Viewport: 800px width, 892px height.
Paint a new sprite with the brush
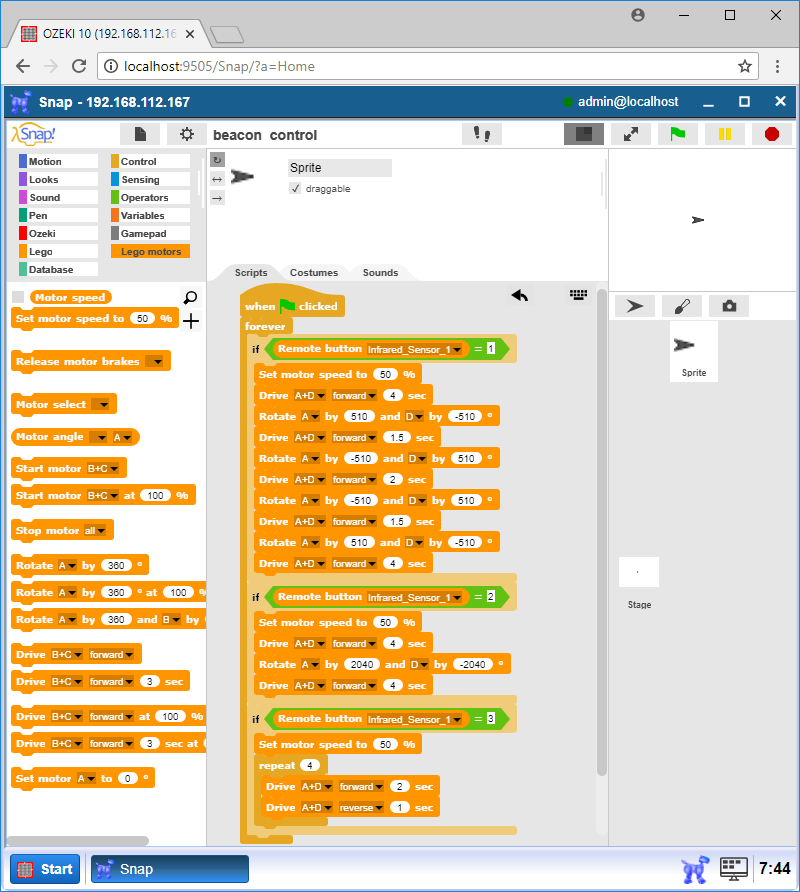click(682, 307)
